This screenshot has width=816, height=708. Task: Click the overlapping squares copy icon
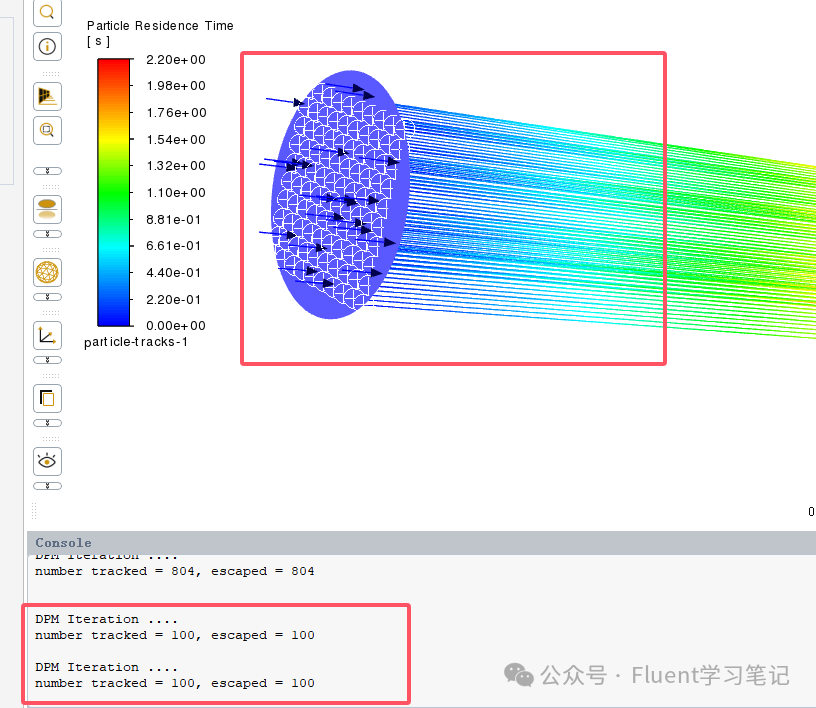click(47, 398)
